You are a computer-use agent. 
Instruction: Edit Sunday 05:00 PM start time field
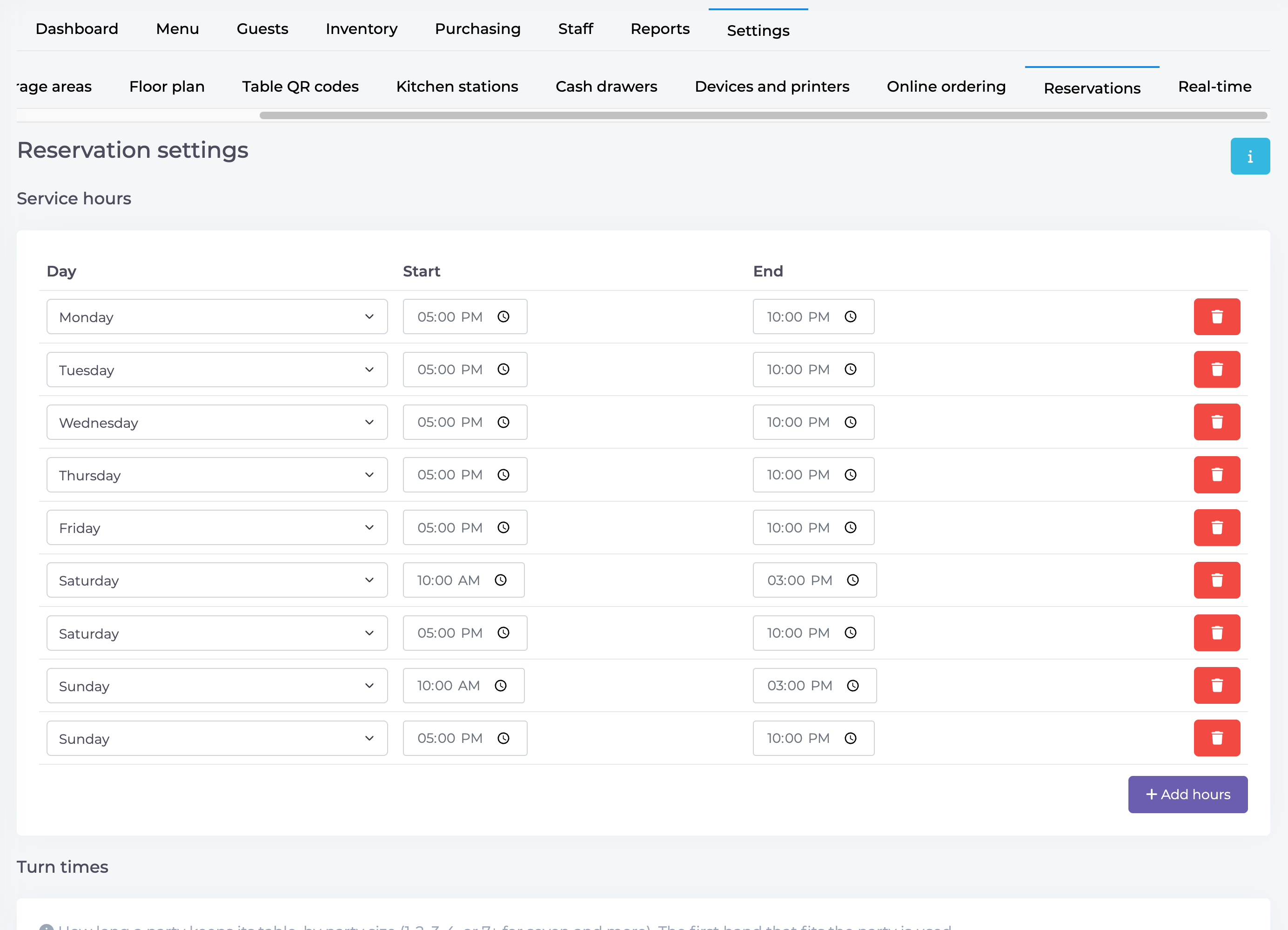click(465, 738)
